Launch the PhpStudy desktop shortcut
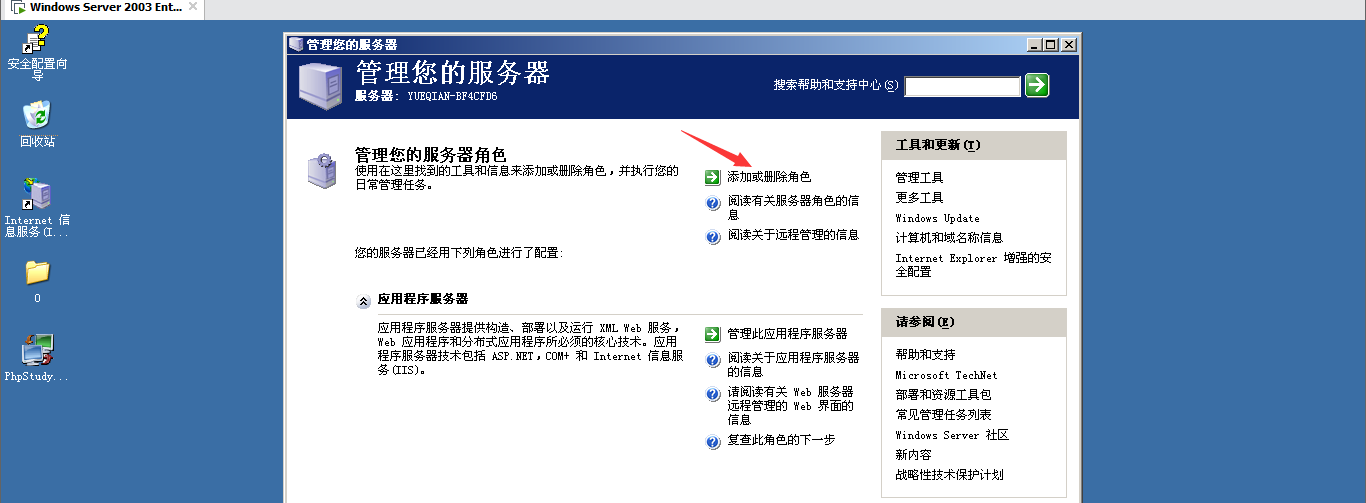This screenshot has height=503, width=1366. pyautogui.click(x=37, y=358)
